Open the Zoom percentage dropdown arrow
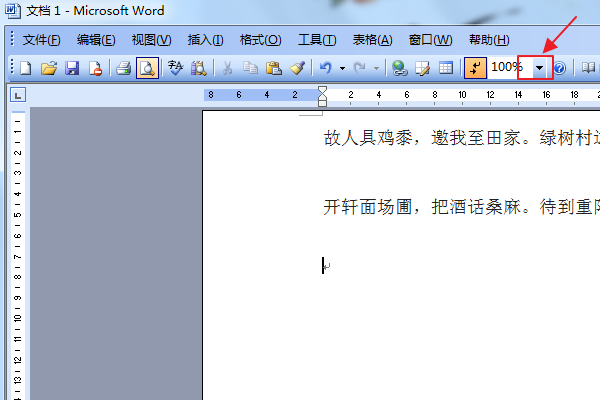The width and height of the screenshot is (600, 400). click(x=539, y=68)
